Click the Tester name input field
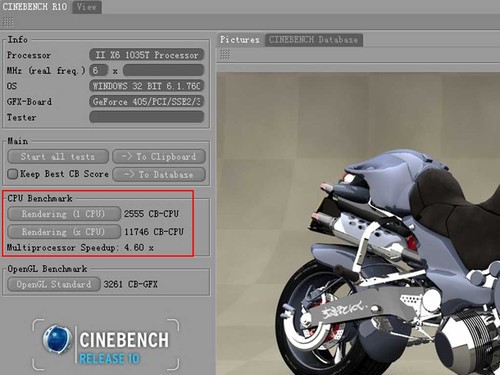 (147, 117)
